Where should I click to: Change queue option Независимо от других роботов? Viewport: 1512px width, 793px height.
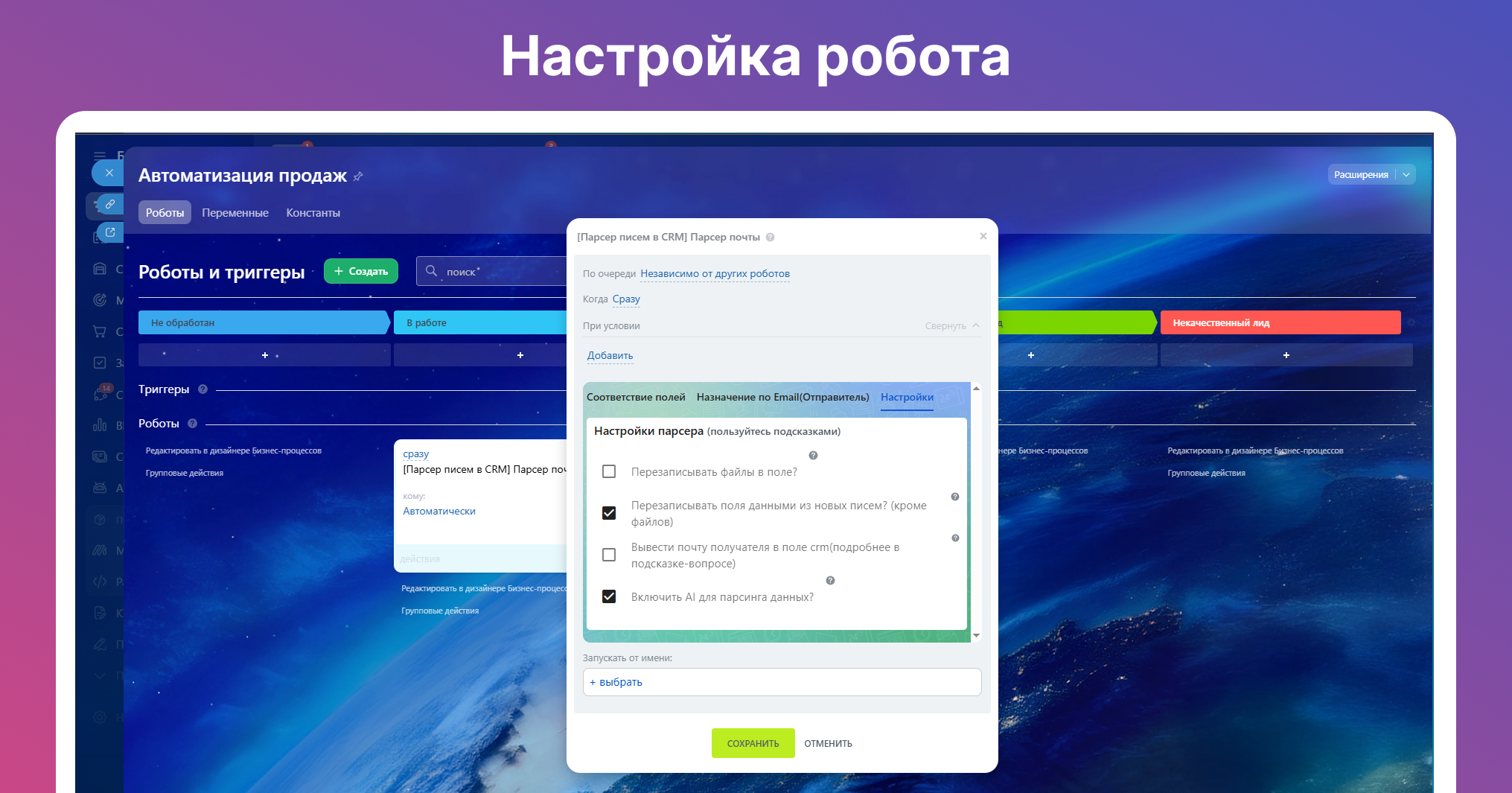point(715,274)
